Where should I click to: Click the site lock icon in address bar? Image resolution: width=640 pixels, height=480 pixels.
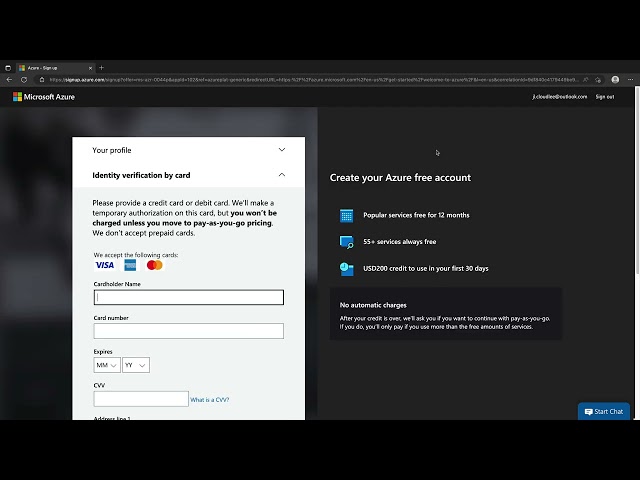point(42,80)
